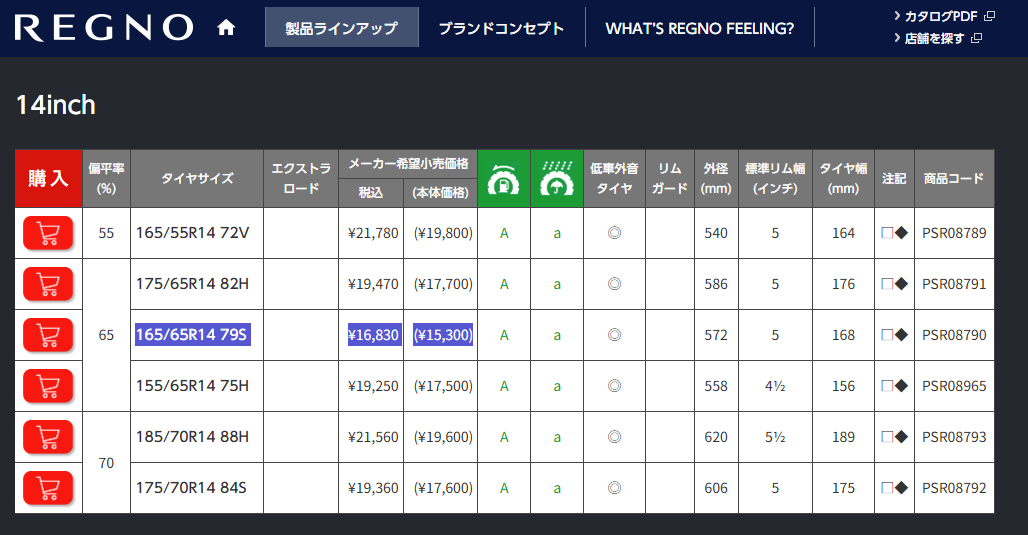Click product code PSR08792

click(x=954, y=488)
